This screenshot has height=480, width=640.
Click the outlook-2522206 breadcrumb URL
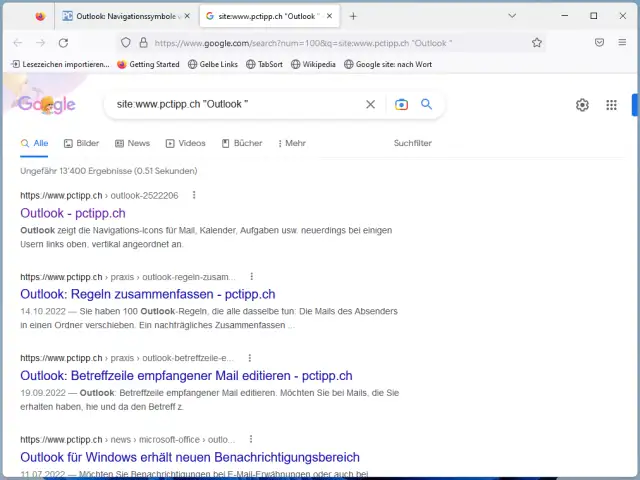[99, 196]
